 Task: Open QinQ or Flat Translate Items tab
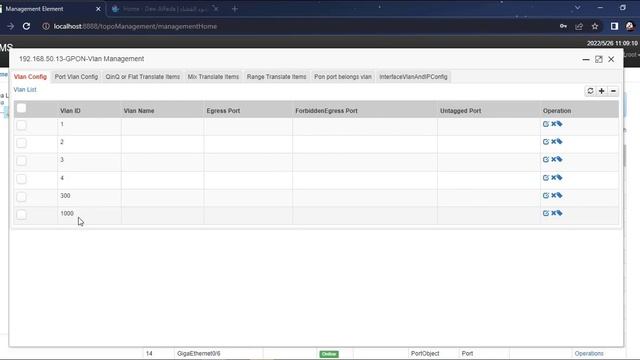[x=142, y=77]
